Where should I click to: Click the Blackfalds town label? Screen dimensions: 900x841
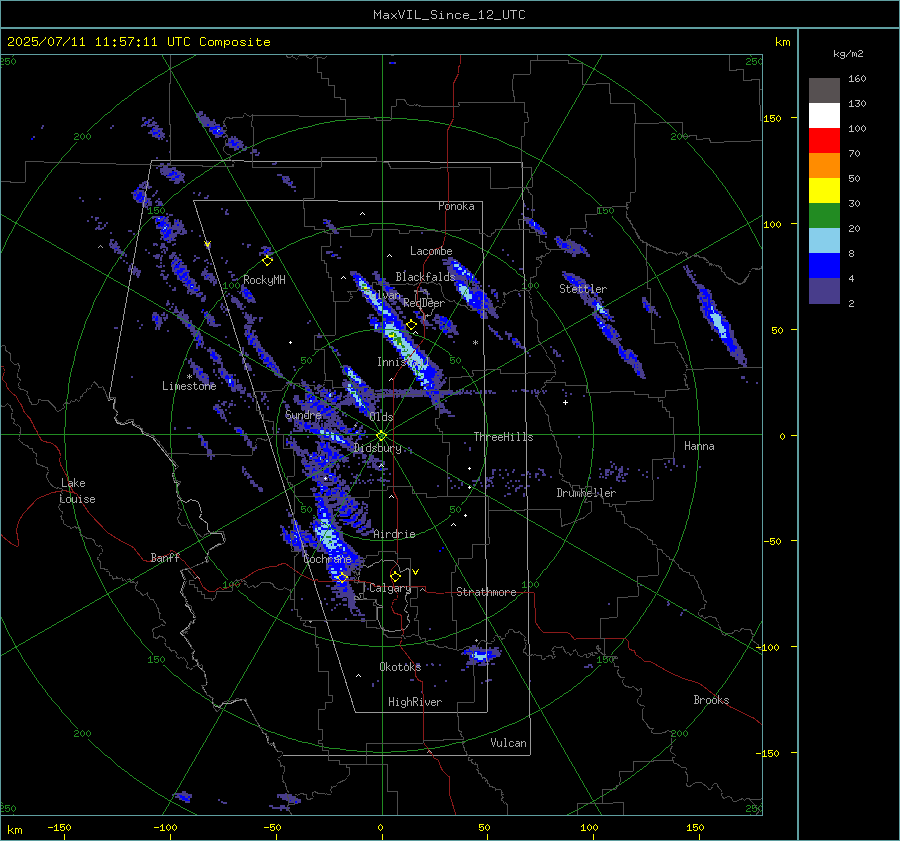(x=425, y=277)
